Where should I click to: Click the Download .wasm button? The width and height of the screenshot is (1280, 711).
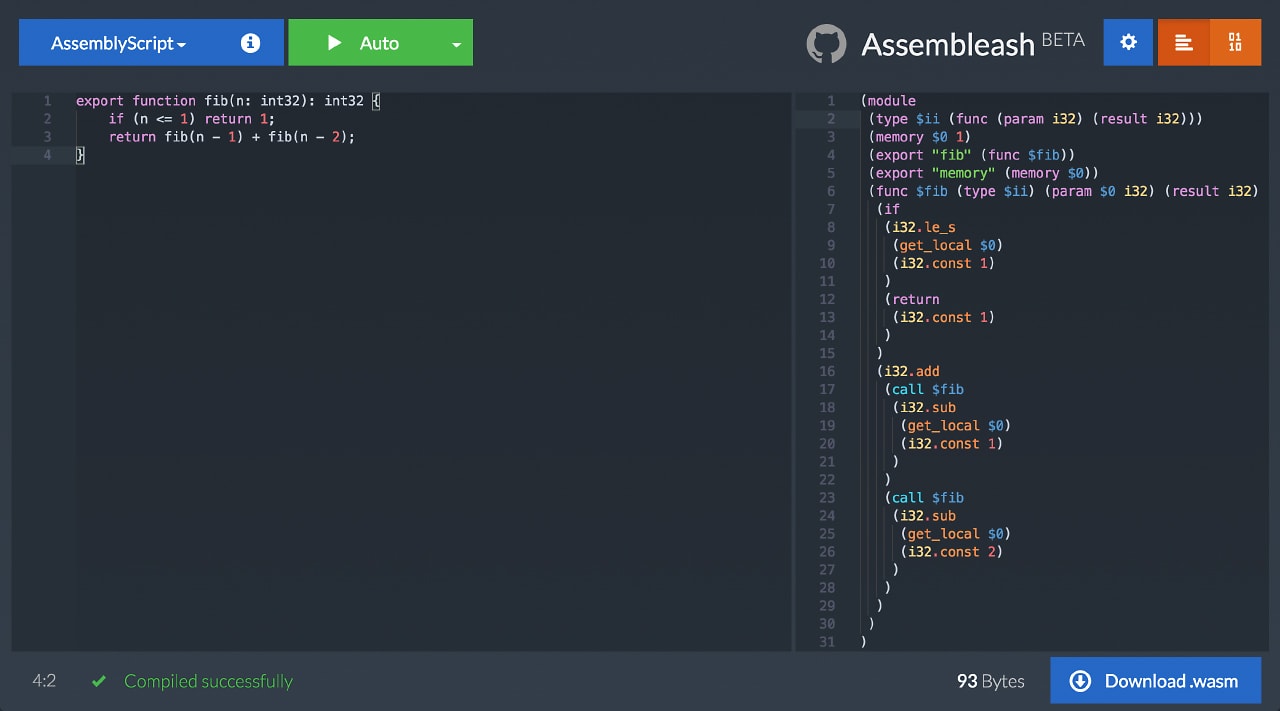1155,680
